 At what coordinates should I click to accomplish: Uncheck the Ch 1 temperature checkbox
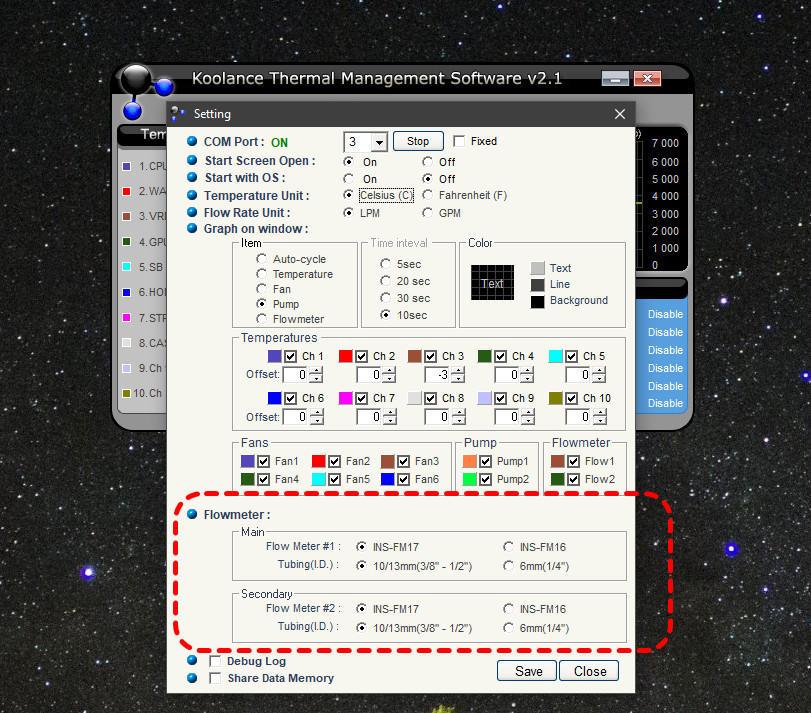(291, 356)
